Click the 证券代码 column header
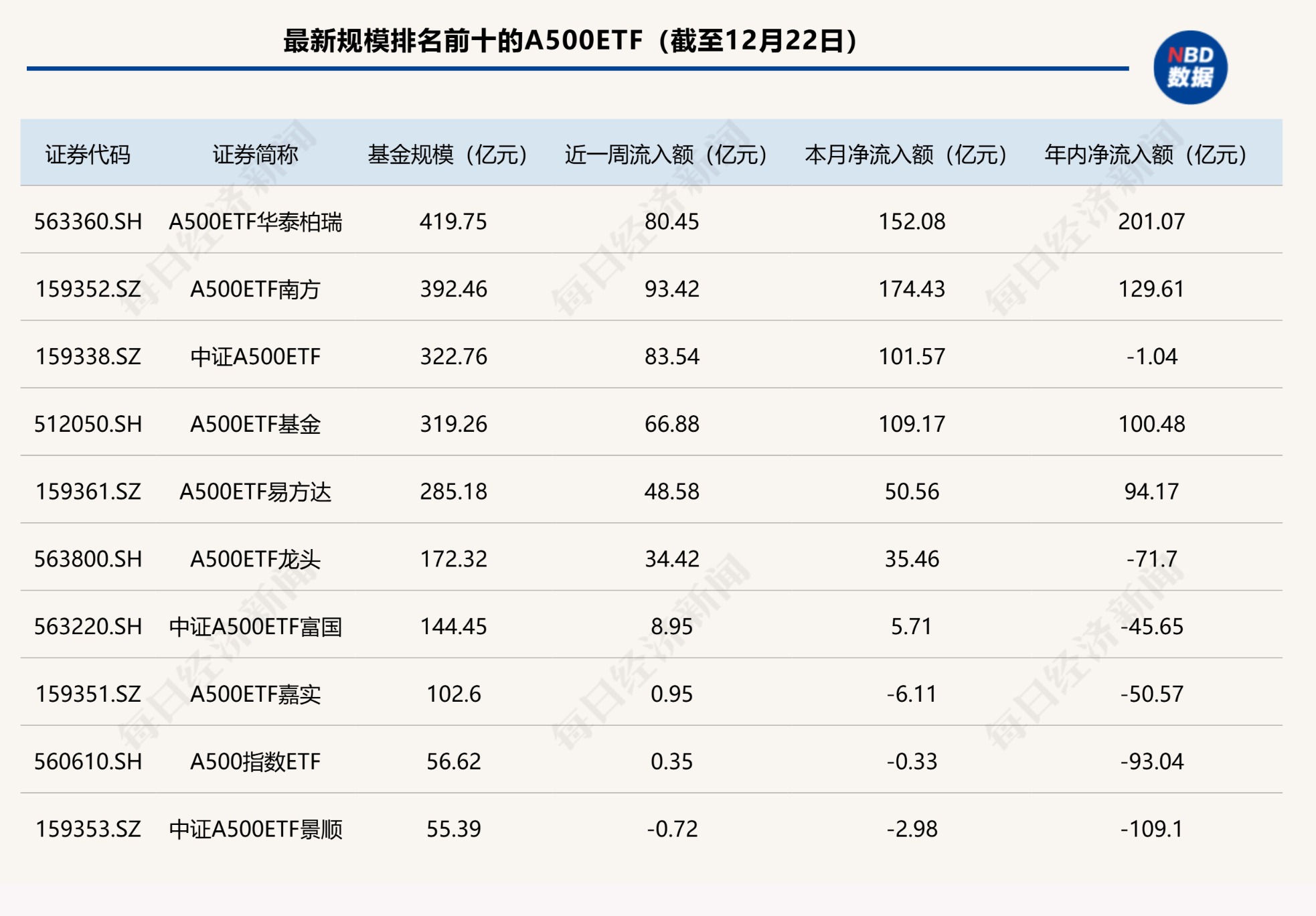Viewport: 1316px width, 916px height. 88,155
